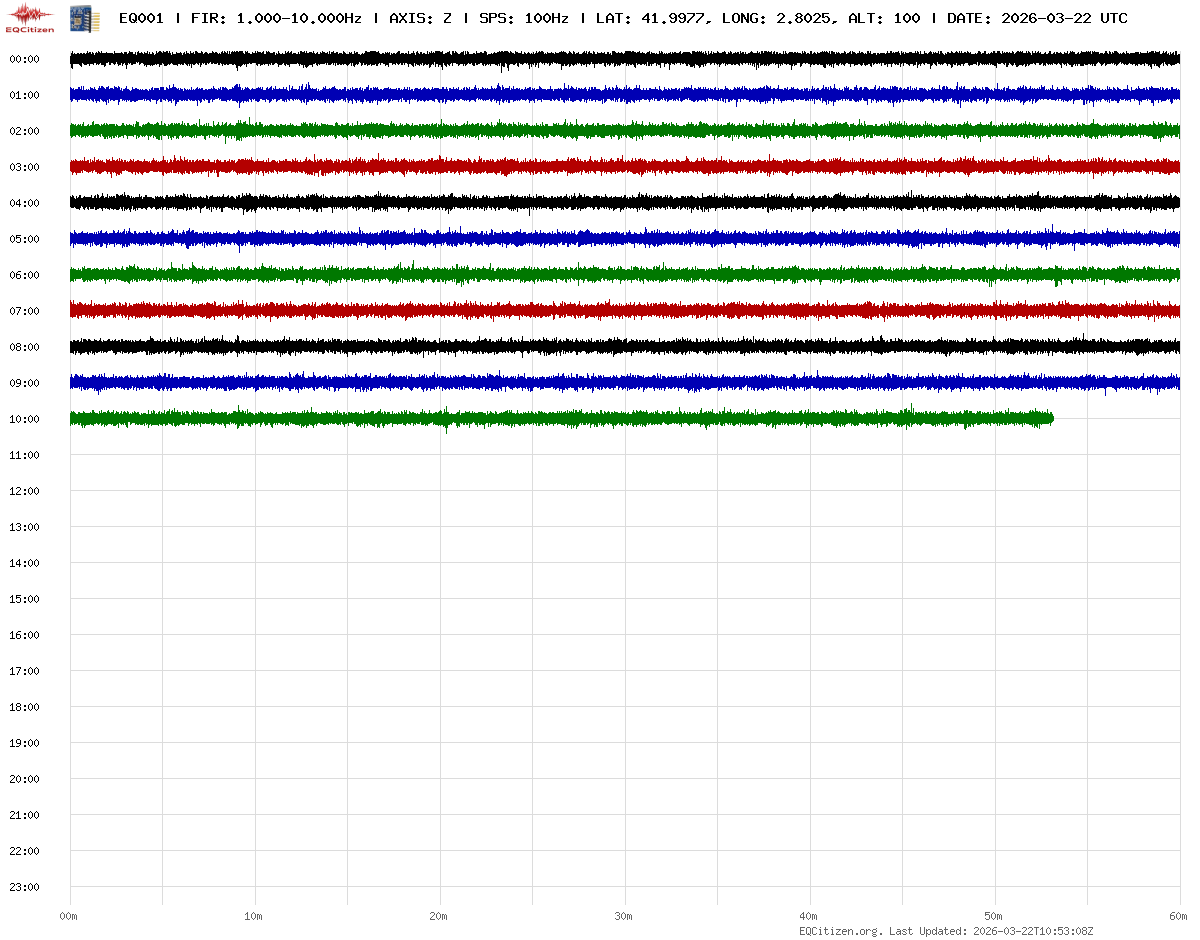Click the FIR: 1.000-10.000Hz filter text
1200x940 pixels.
(x=276, y=18)
